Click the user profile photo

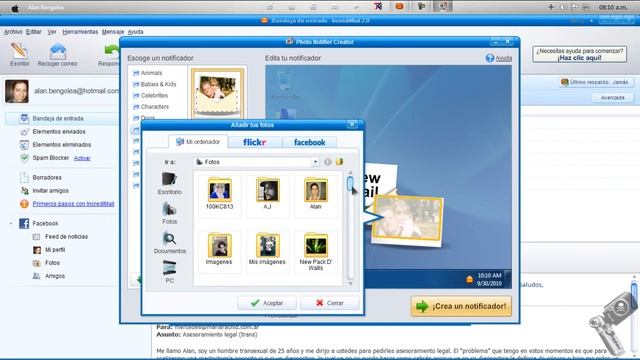coord(17,91)
